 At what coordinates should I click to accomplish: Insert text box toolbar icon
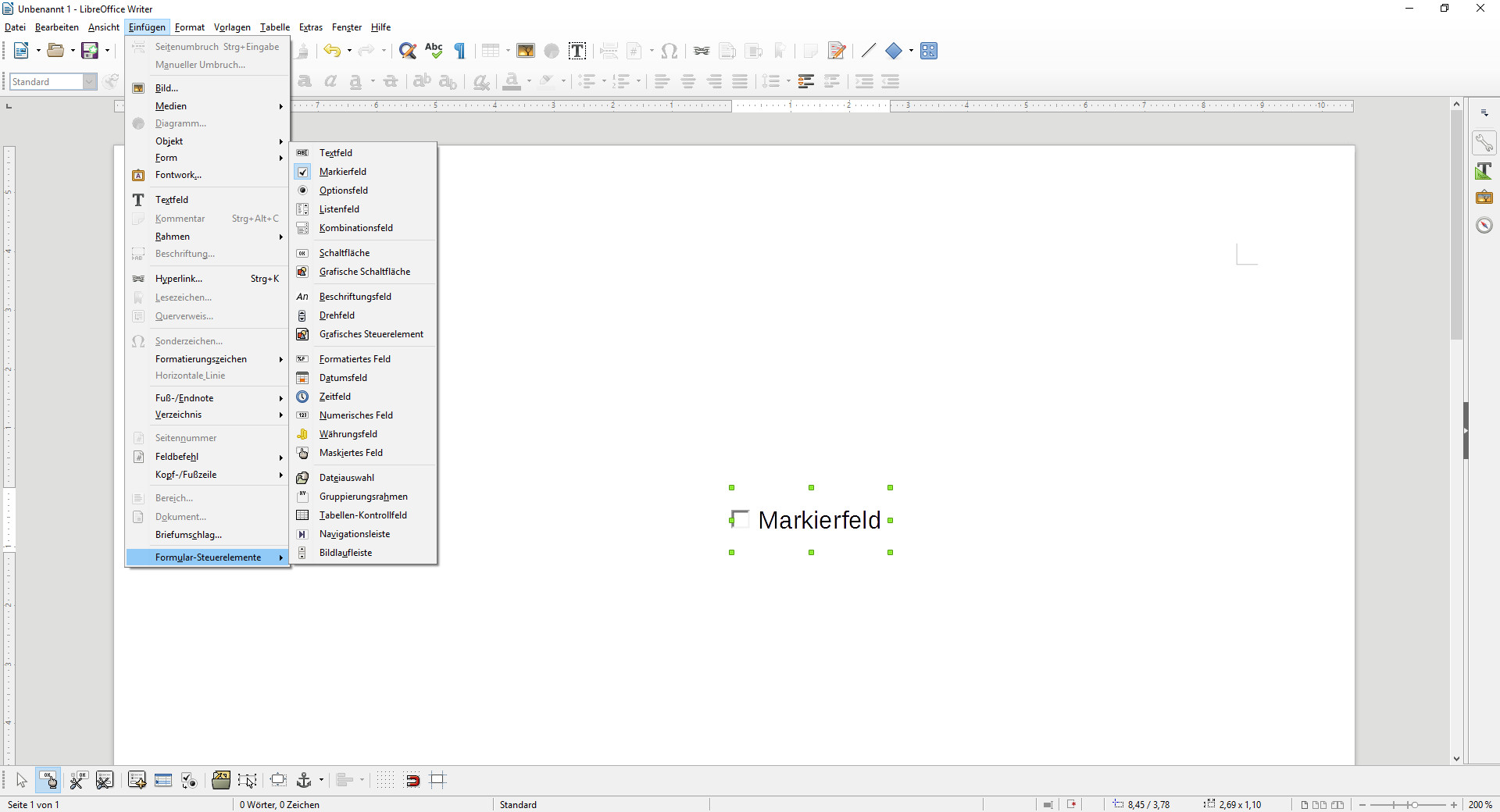coord(577,51)
